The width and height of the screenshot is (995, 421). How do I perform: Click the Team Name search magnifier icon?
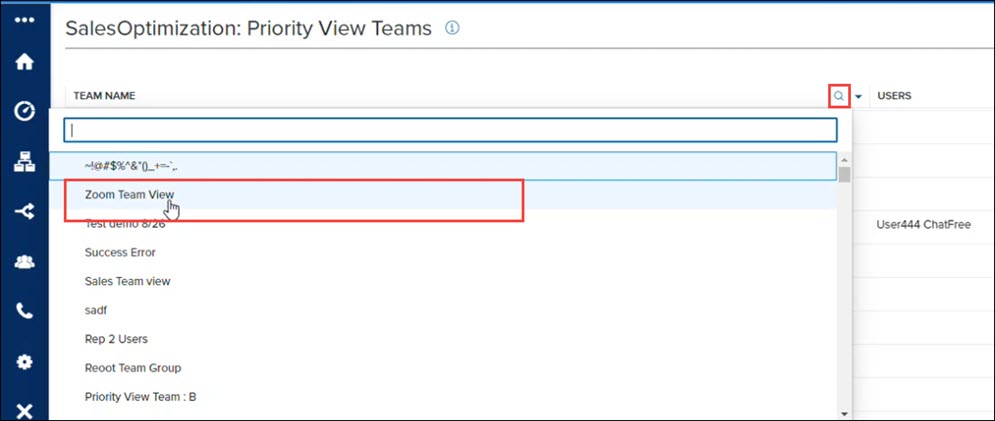click(839, 97)
